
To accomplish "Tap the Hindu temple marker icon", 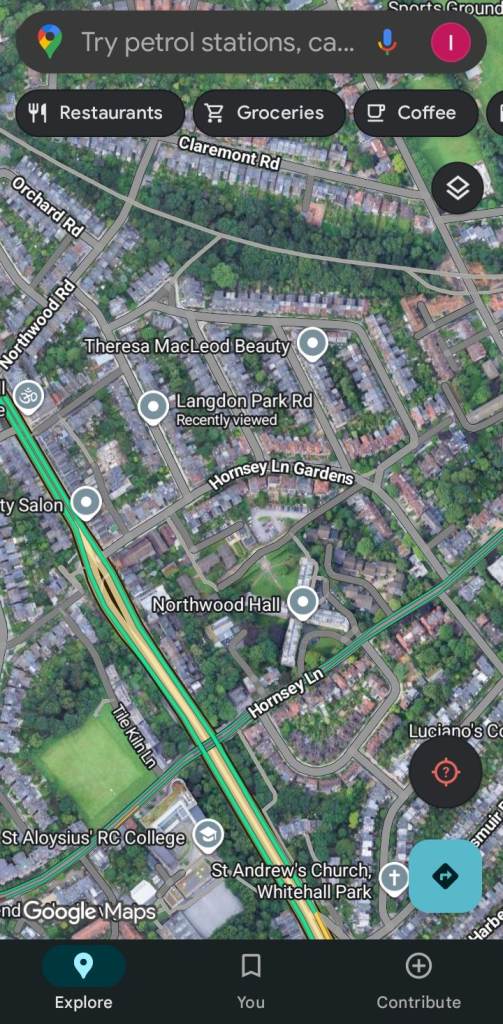I will coord(29,397).
